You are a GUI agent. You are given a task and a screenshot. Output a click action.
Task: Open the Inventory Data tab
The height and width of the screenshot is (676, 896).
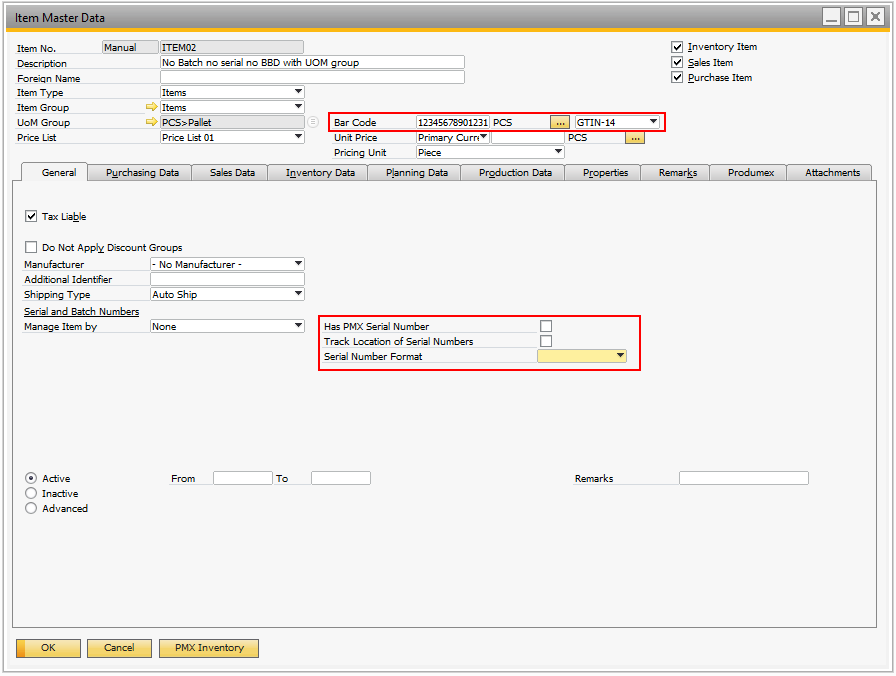click(x=320, y=172)
